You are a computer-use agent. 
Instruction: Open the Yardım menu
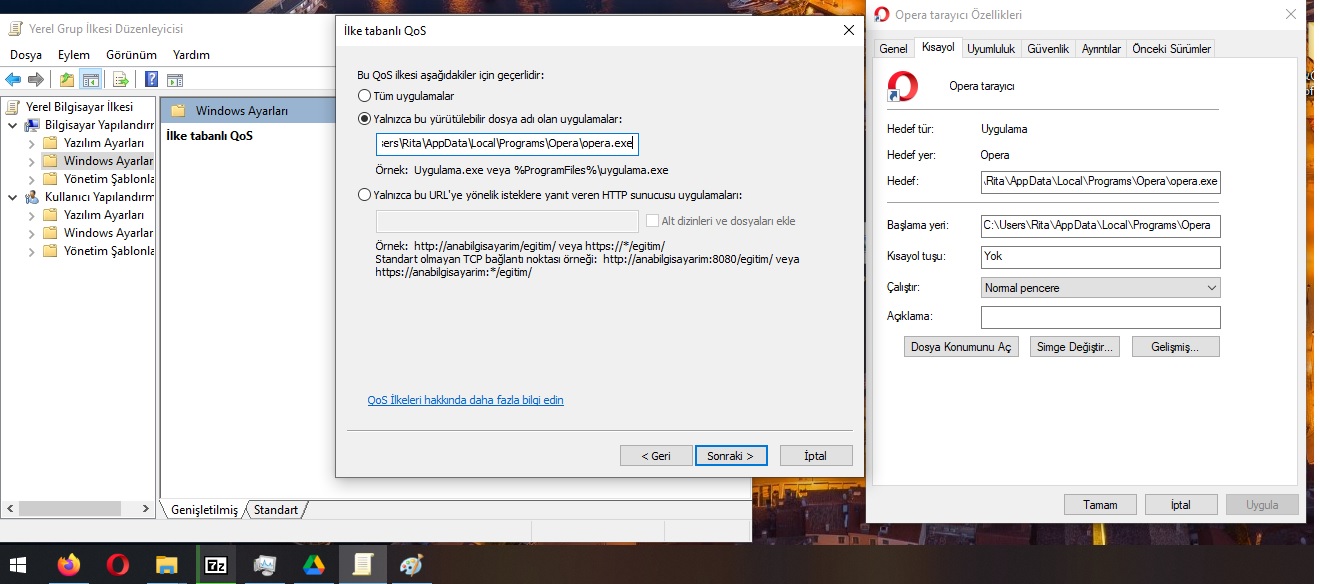(191, 55)
